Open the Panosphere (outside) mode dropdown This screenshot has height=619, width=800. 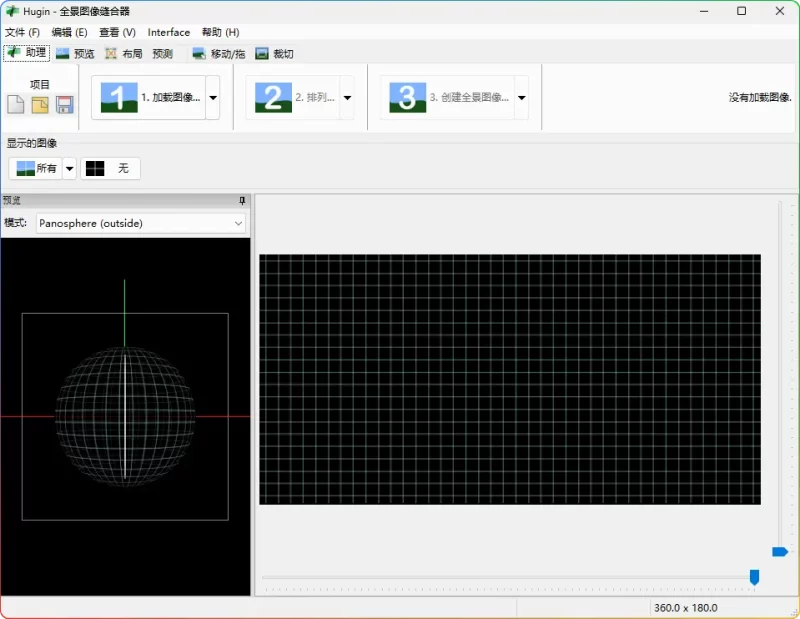[x=238, y=223]
